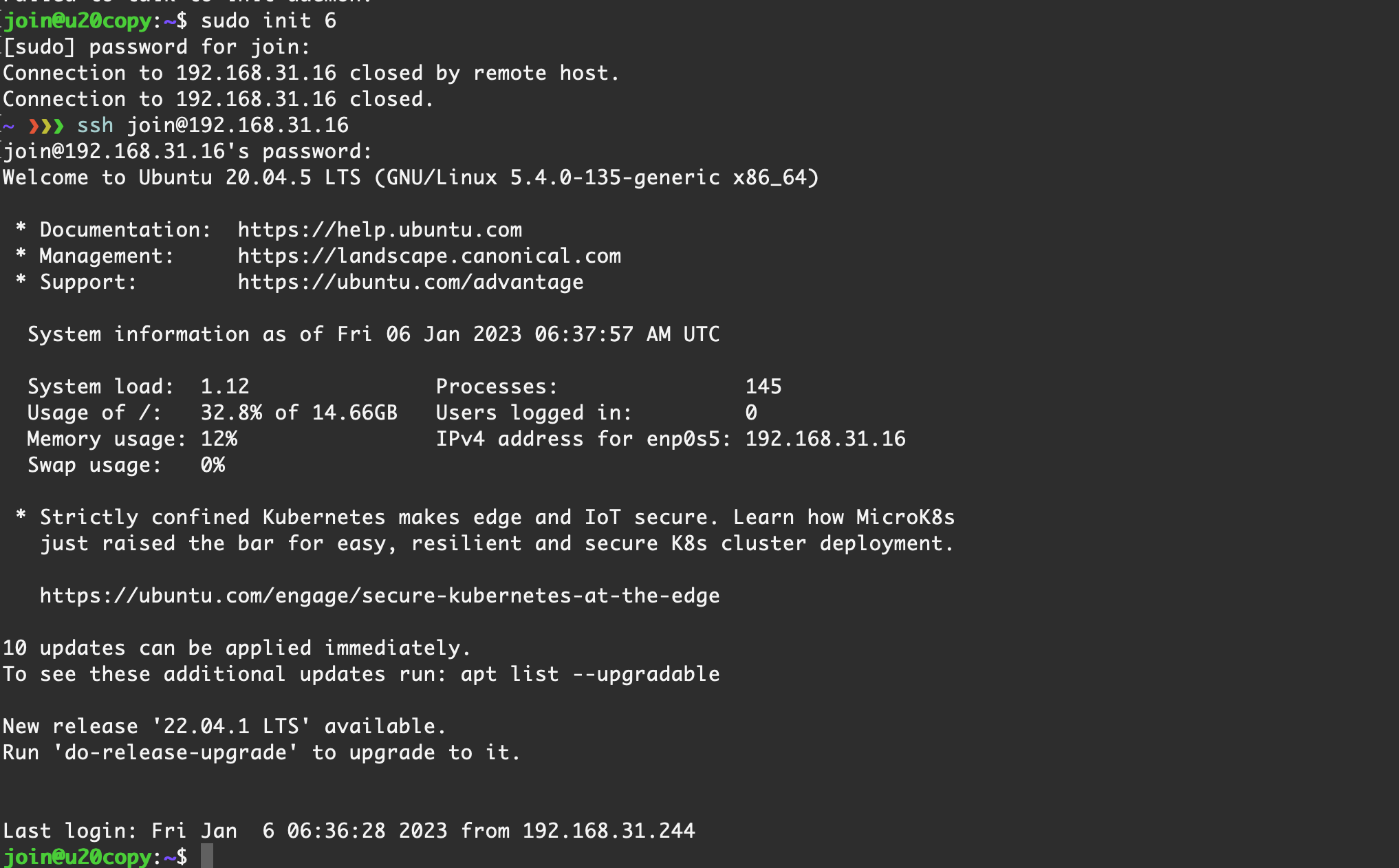
Task: Open the secure-kubernetes-at-the-edge URL
Action: (x=380, y=596)
